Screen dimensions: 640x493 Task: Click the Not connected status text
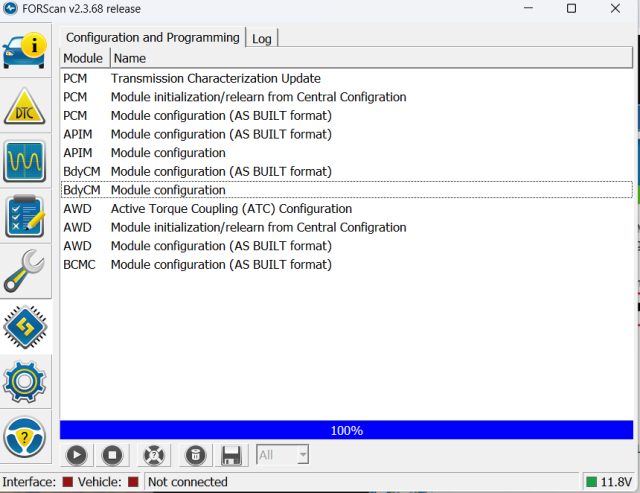[x=188, y=482]
